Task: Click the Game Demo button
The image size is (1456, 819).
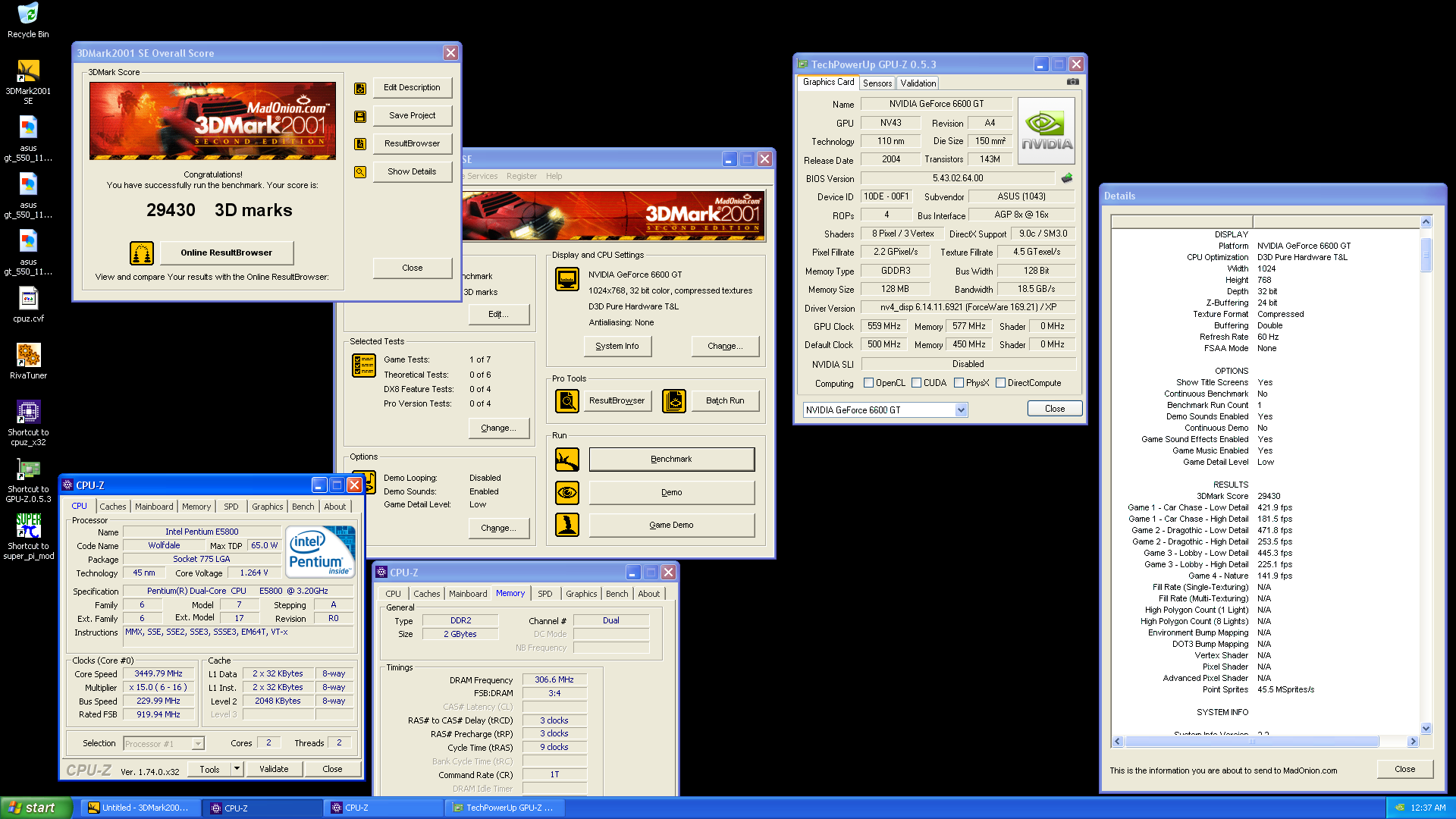Action: (671, 525)
